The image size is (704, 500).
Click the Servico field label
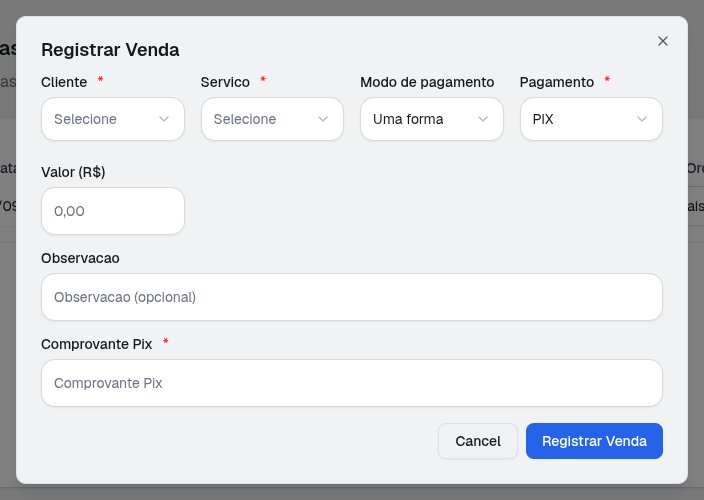tap(225, 82)
